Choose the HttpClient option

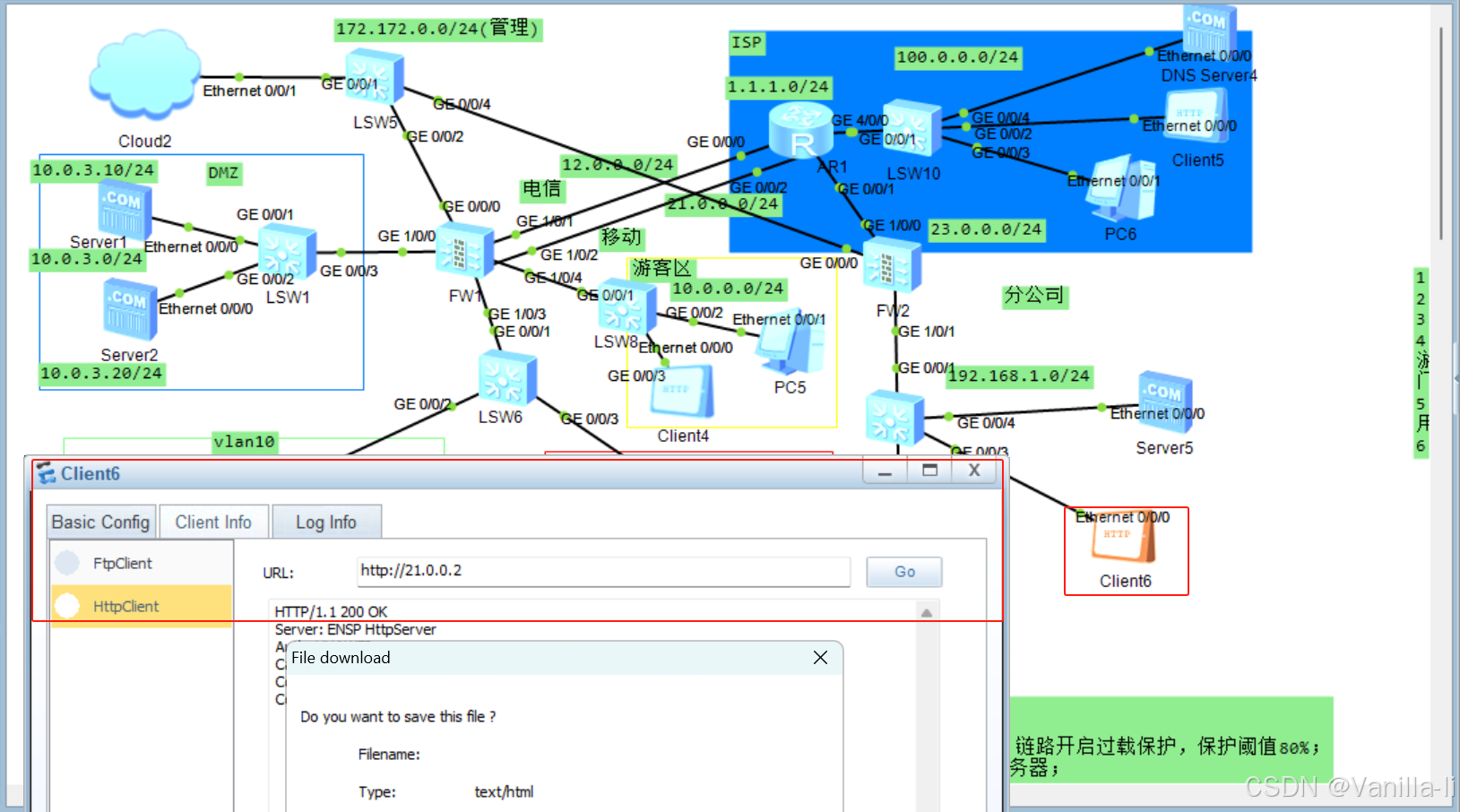142,606
